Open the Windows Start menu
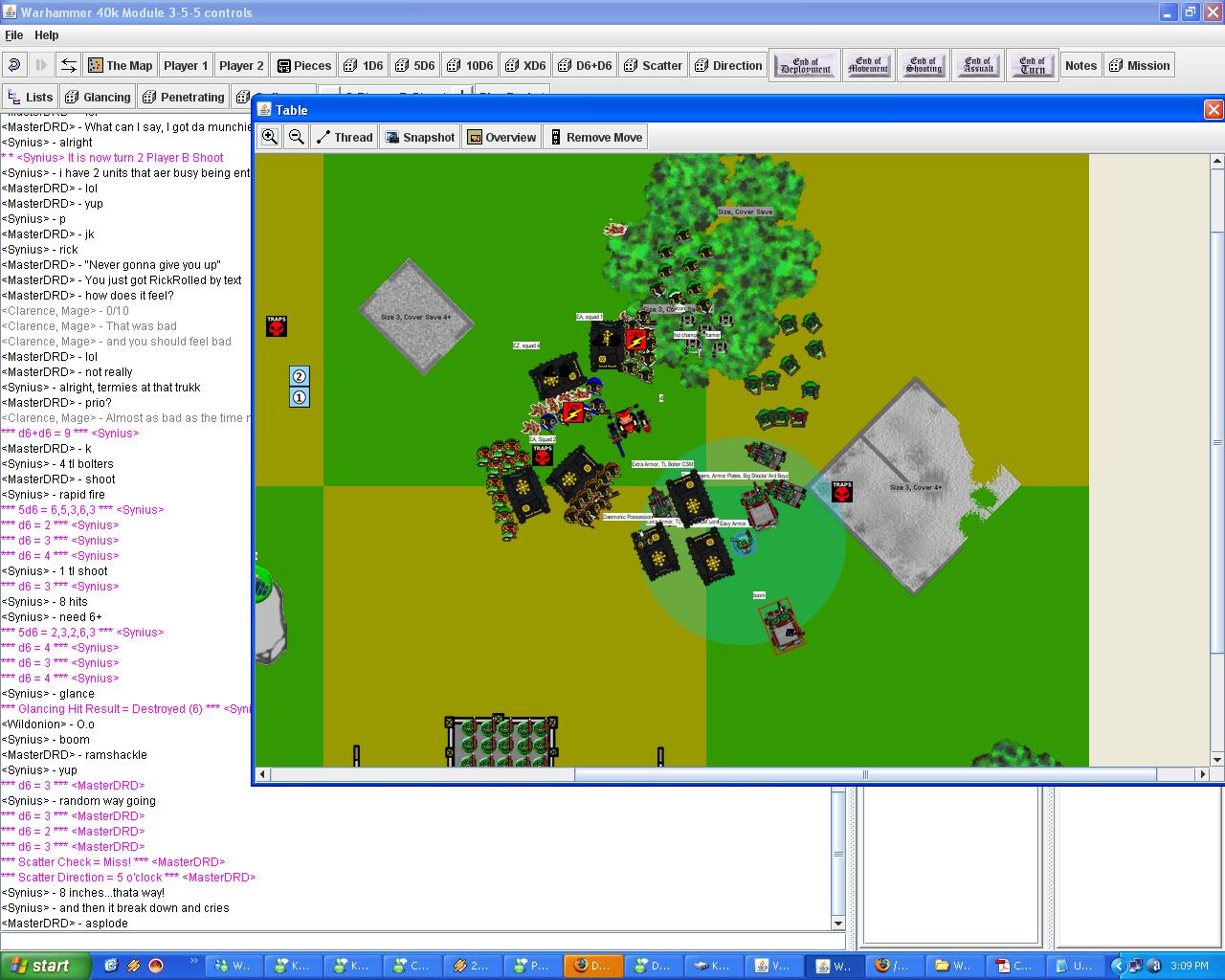Image resolution: width=1225 pixels, height=980 pixels. tap(45, 966)
